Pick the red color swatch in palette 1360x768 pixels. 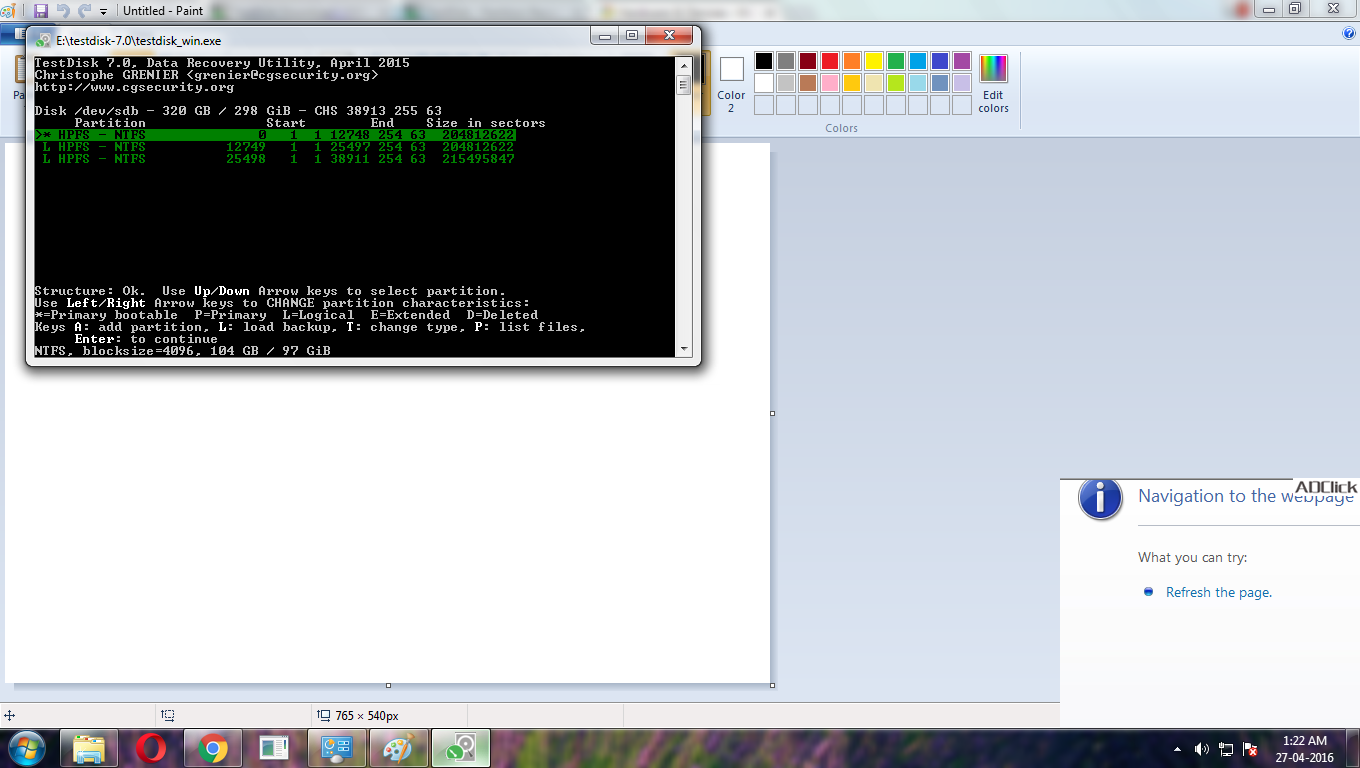click(x=830, y=61)
